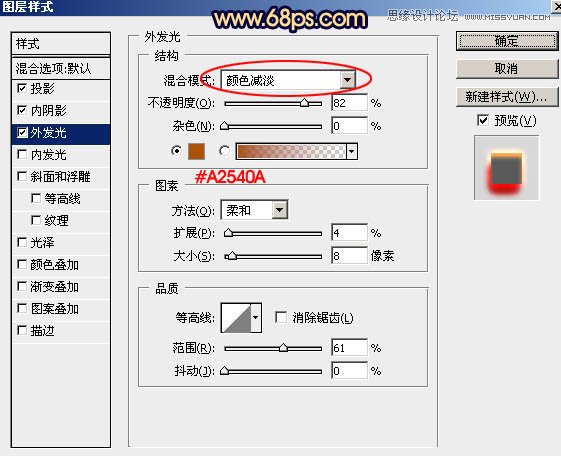
Task: Click the 等高线 contour thumbnail
Action: [x=236, y=318]
